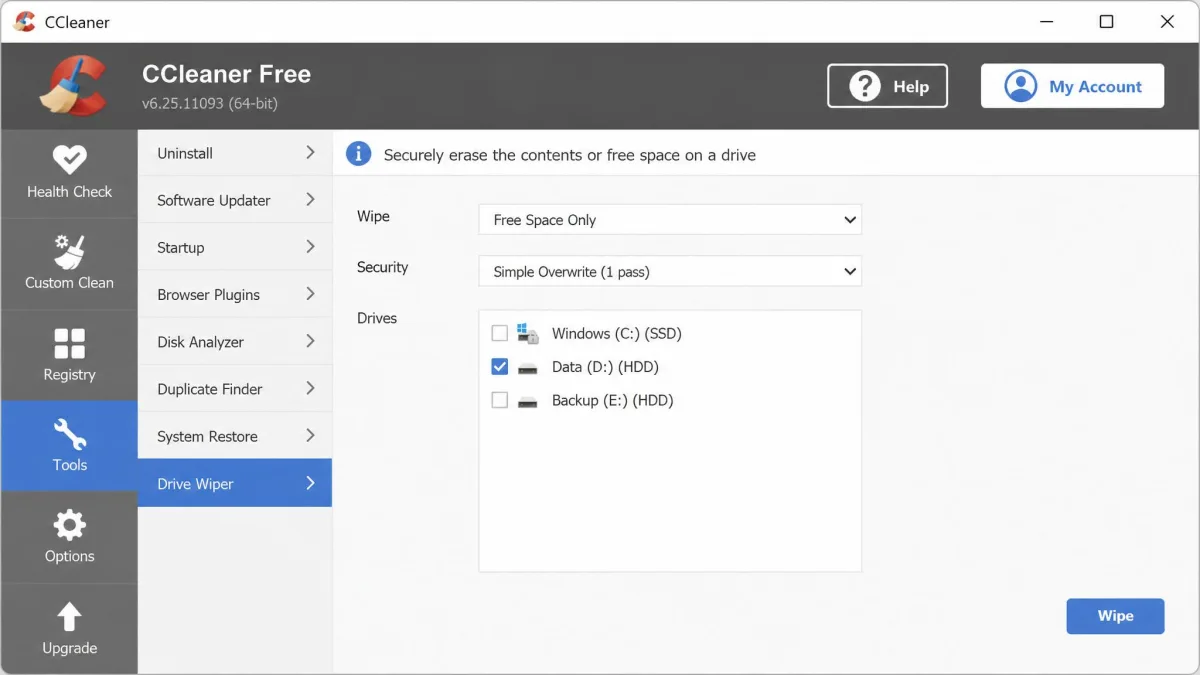Click the Help button text
Image resolution: width=1200 pixels, height=675 pixels.
pyautogui.click(x=911, y=87)
